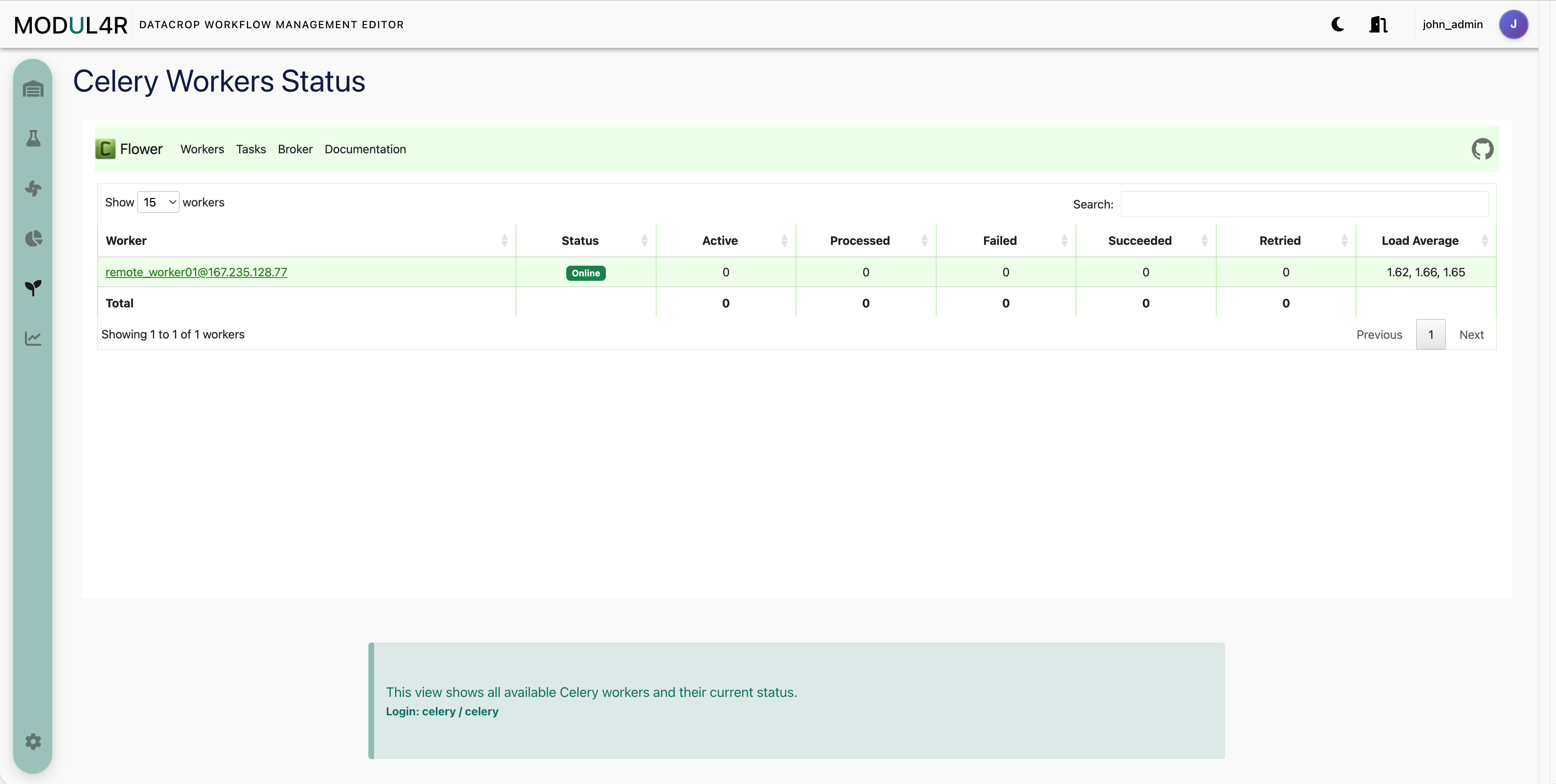Expand the show 15 workers dropdown

(158, 202)
